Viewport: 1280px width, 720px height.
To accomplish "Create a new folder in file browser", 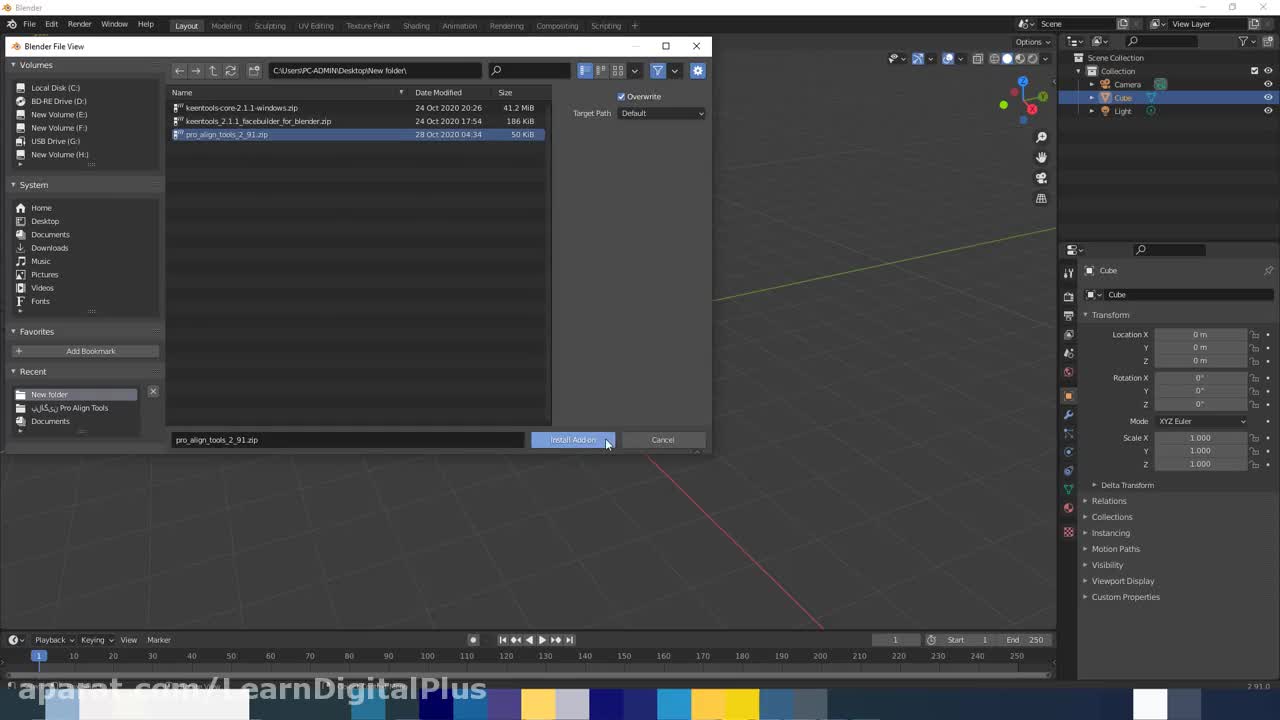I will (254, 71).
